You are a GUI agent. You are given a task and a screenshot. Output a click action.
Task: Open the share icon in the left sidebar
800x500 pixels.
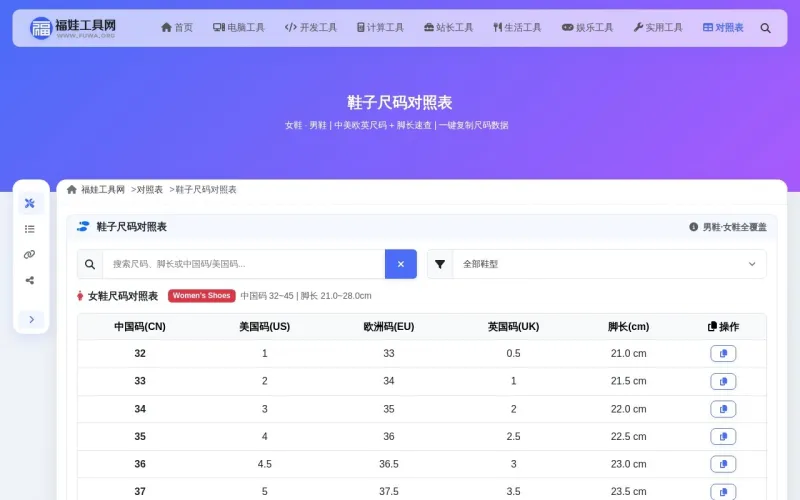[x=30, y=280]
